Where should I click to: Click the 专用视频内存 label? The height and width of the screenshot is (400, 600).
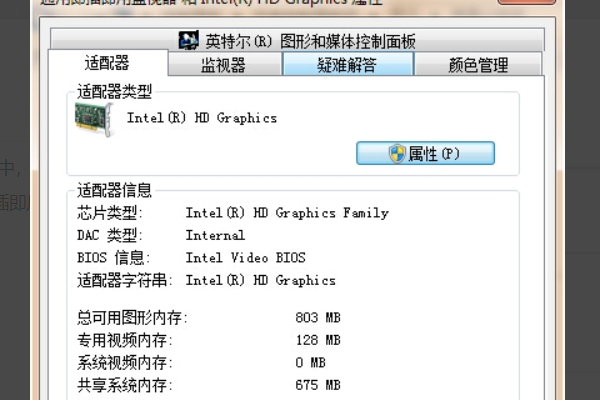pyautogui.click(x=125, y=340)
